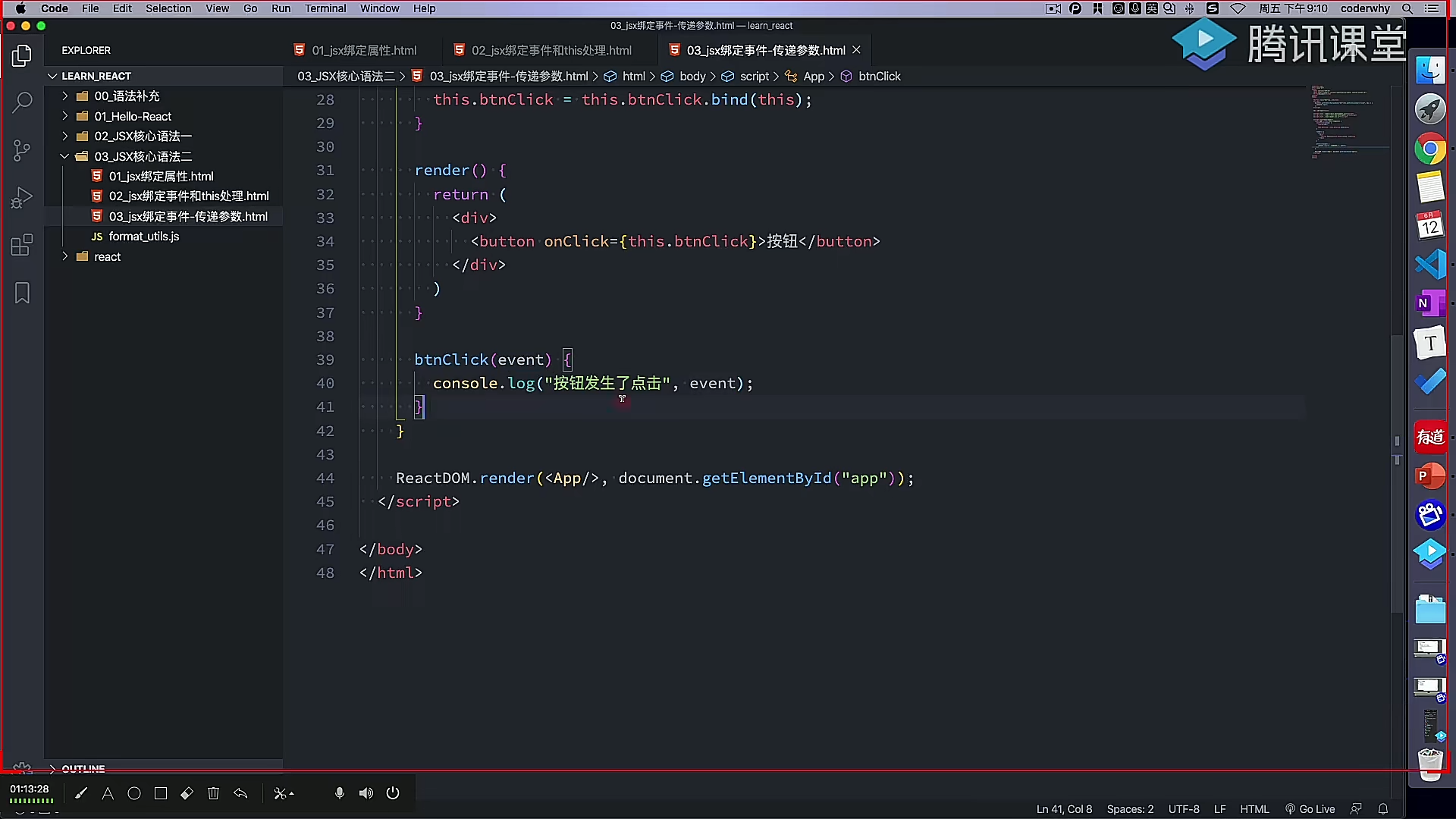Collapse the 03_JSX核心语法二 folder
Image resolution: width=1456 pixels, height=819 pixels.
(x=143, y=156)
